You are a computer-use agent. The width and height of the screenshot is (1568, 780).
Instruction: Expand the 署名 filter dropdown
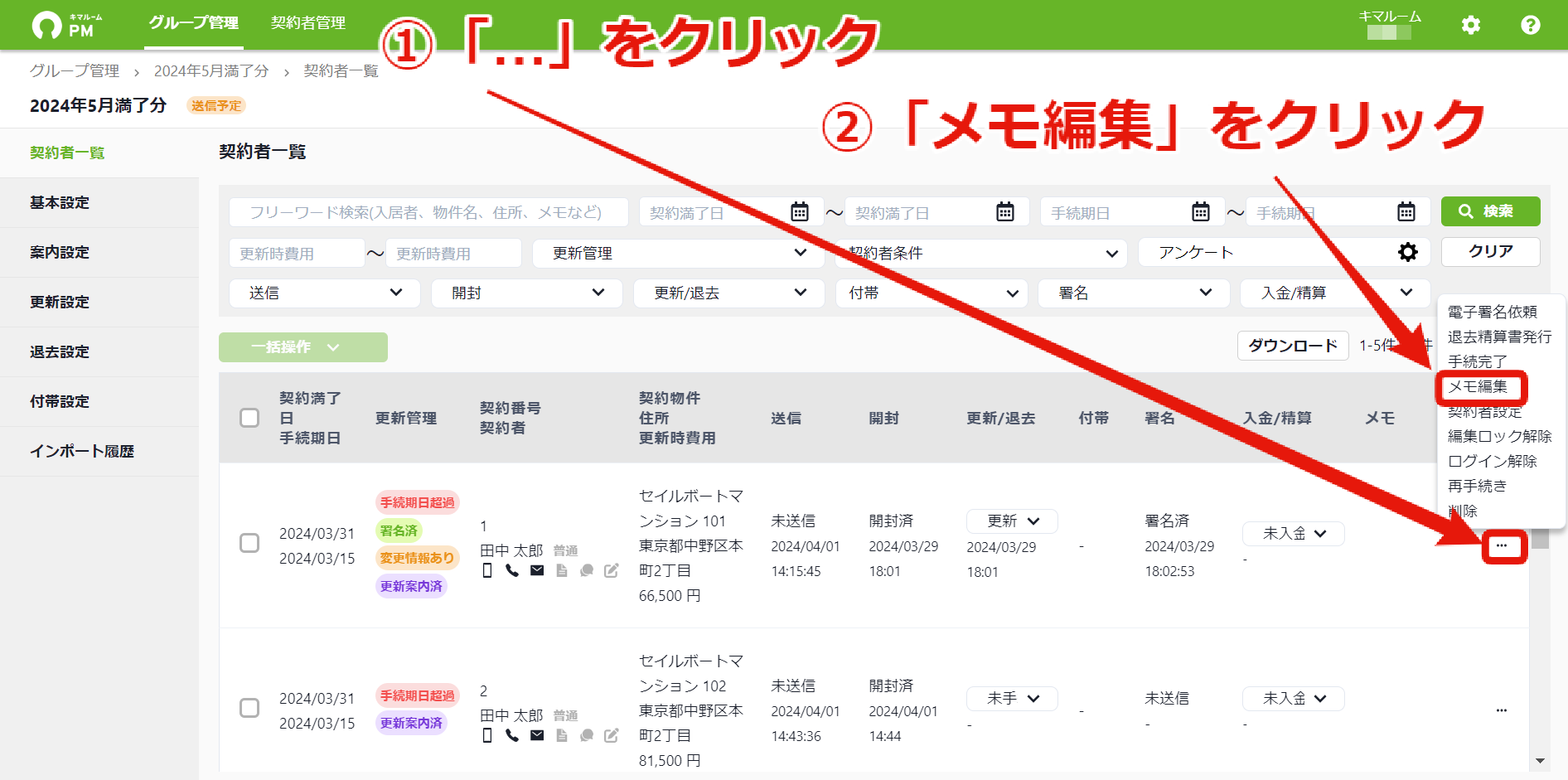tap(1134, 293)
